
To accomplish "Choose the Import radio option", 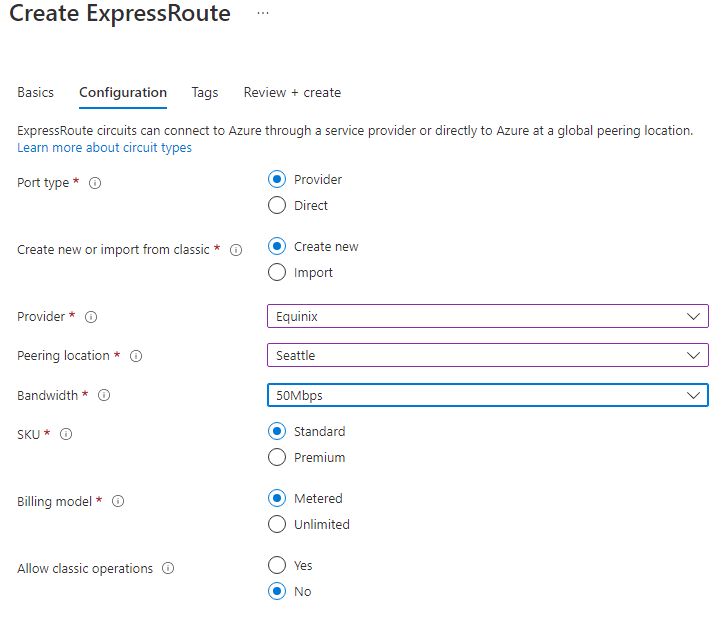I will coord(276,272).
